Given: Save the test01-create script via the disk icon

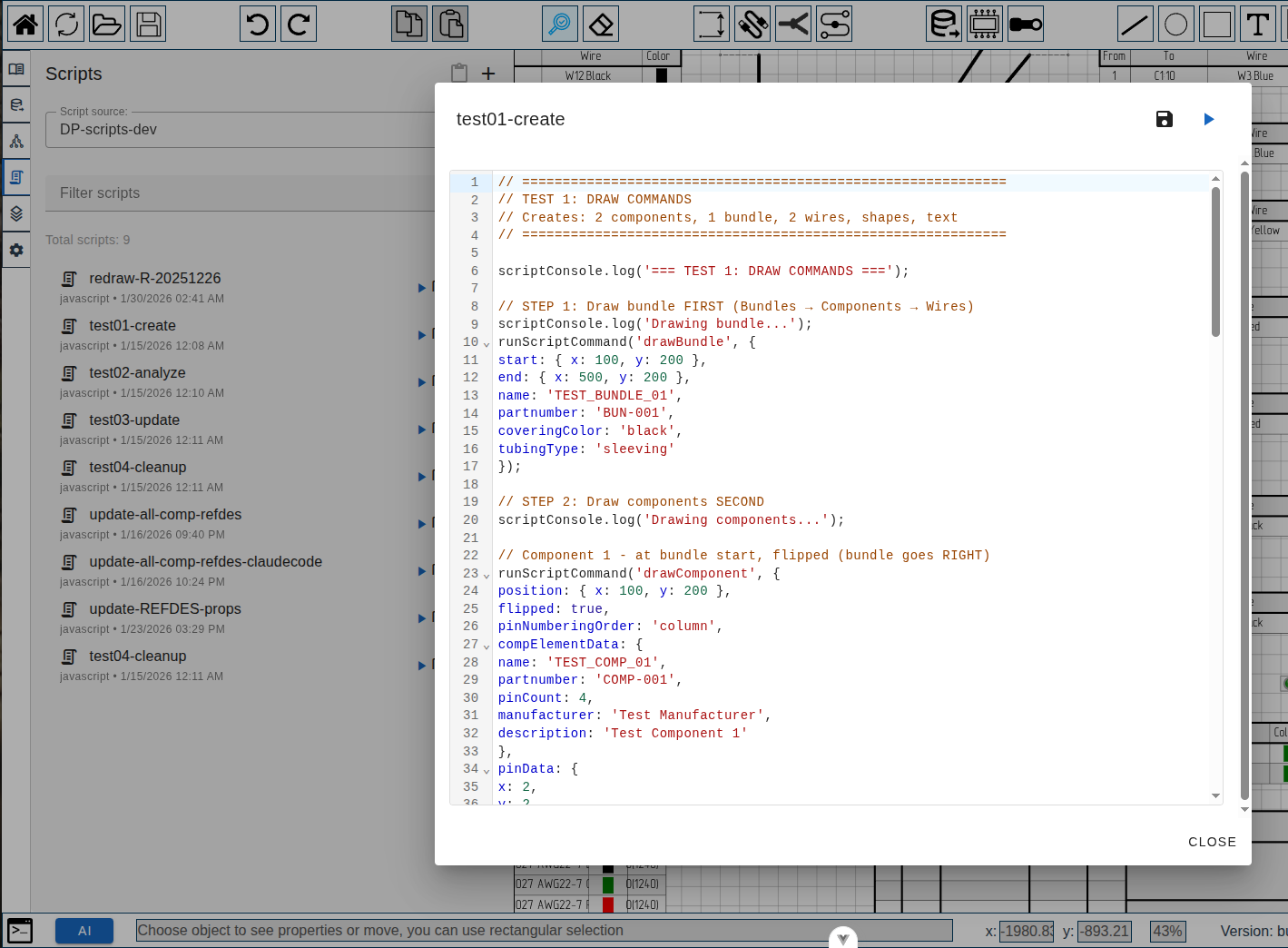Looking at the screenshot, I should pyautogui.click(x=1165, y=119).
